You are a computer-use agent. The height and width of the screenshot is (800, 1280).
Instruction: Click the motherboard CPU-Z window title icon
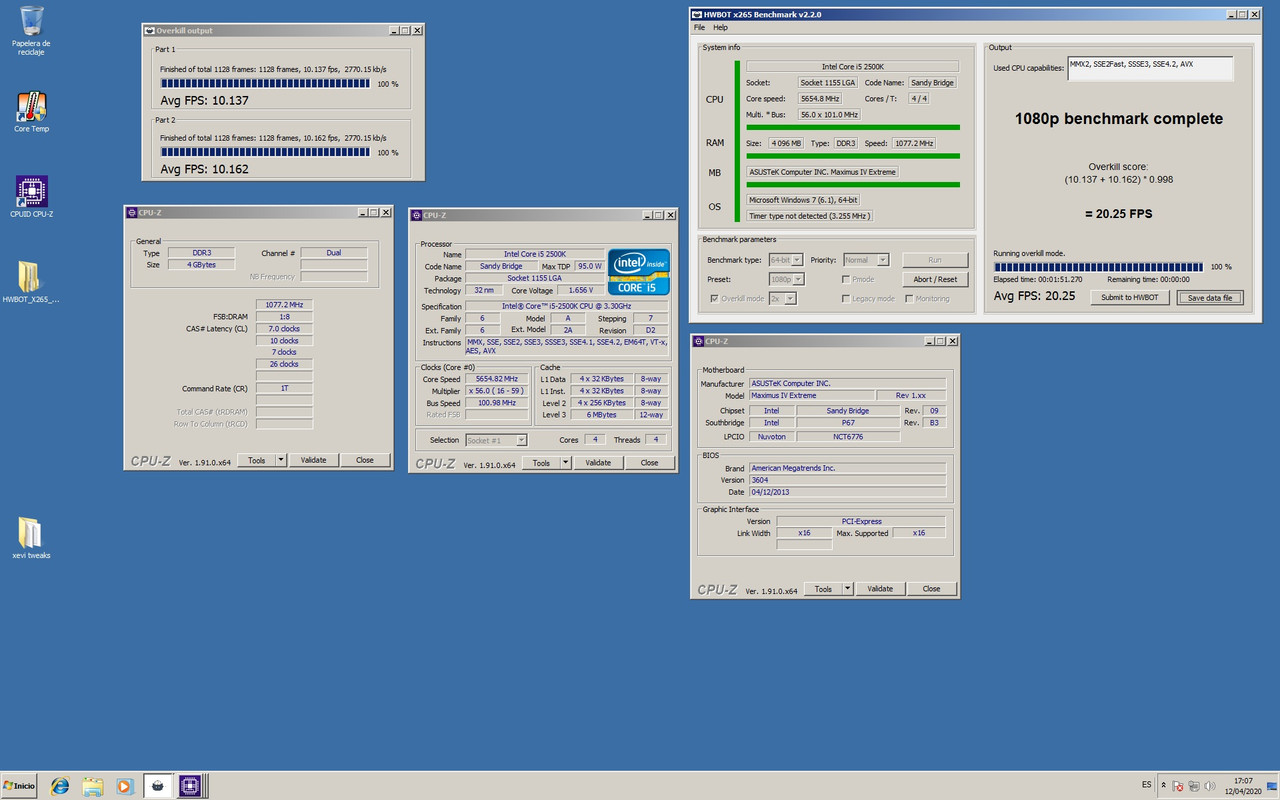click(698, 341)
